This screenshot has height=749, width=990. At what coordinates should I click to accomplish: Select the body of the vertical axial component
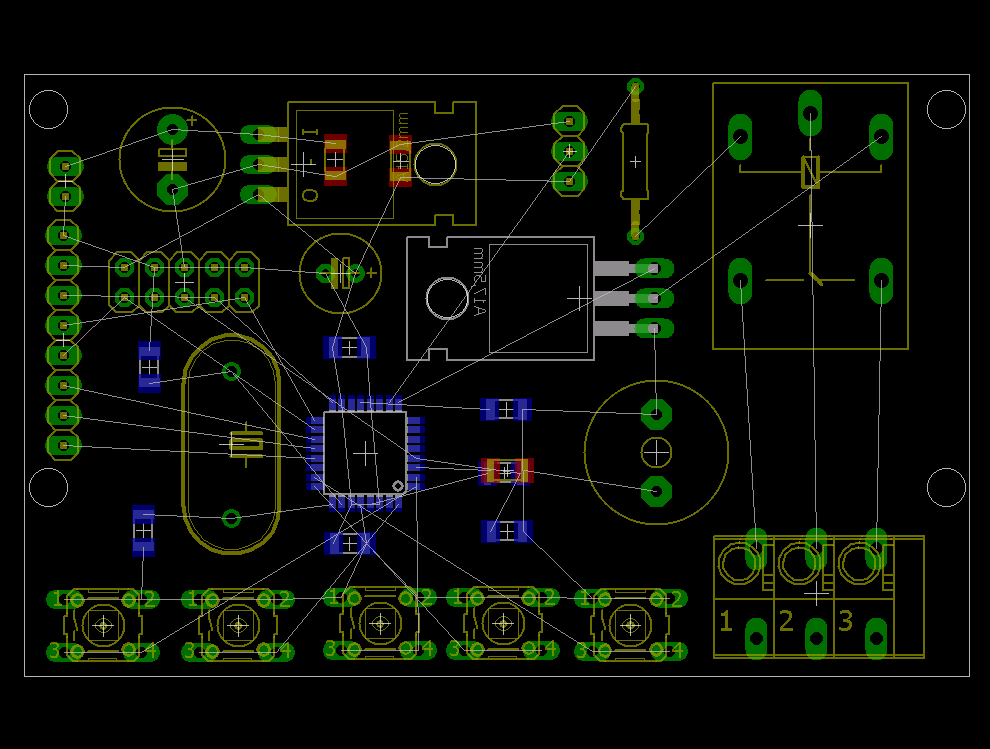(635, 162)
